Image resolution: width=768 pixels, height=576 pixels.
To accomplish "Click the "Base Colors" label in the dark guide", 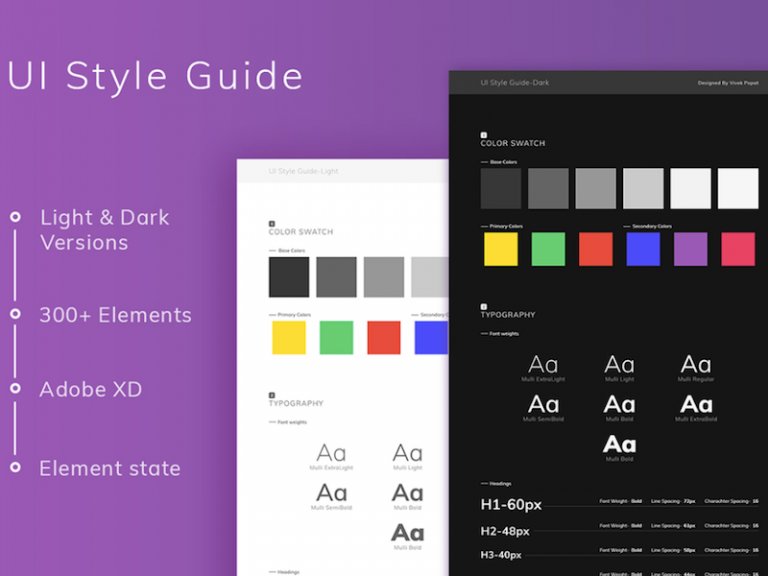I will coord(504,162).
